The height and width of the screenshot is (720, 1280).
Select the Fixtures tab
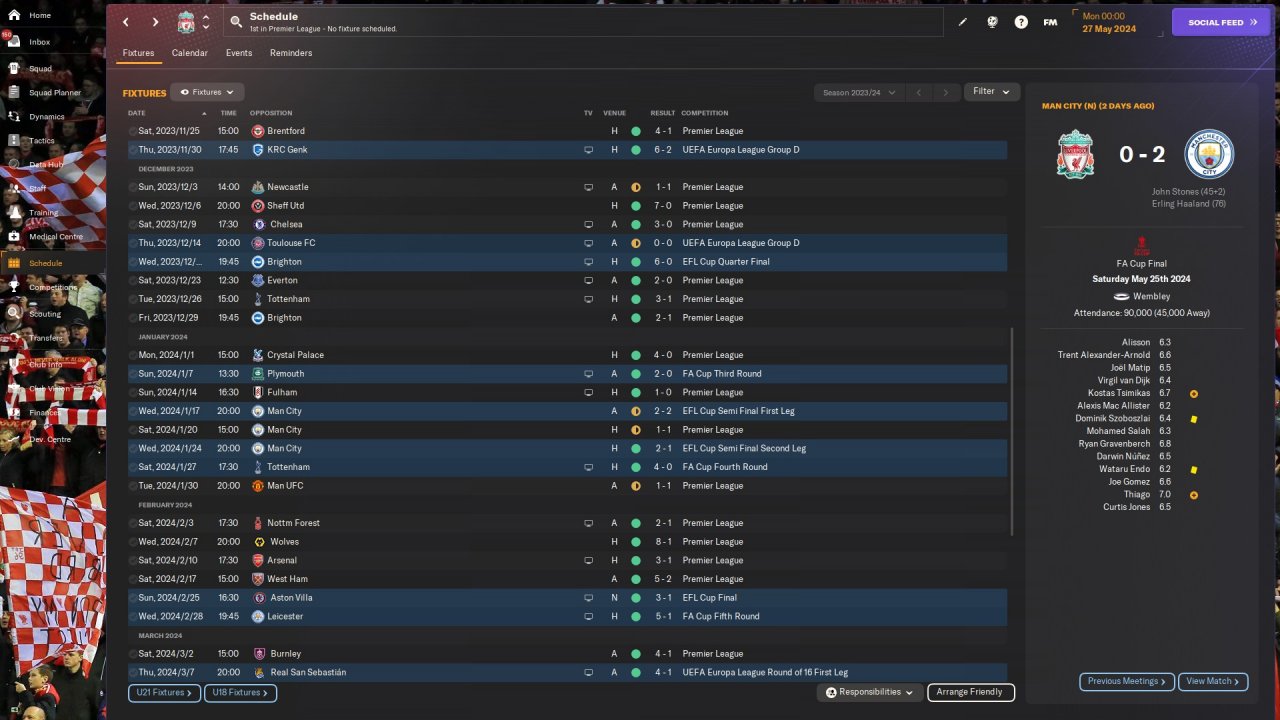click(138, 53)
